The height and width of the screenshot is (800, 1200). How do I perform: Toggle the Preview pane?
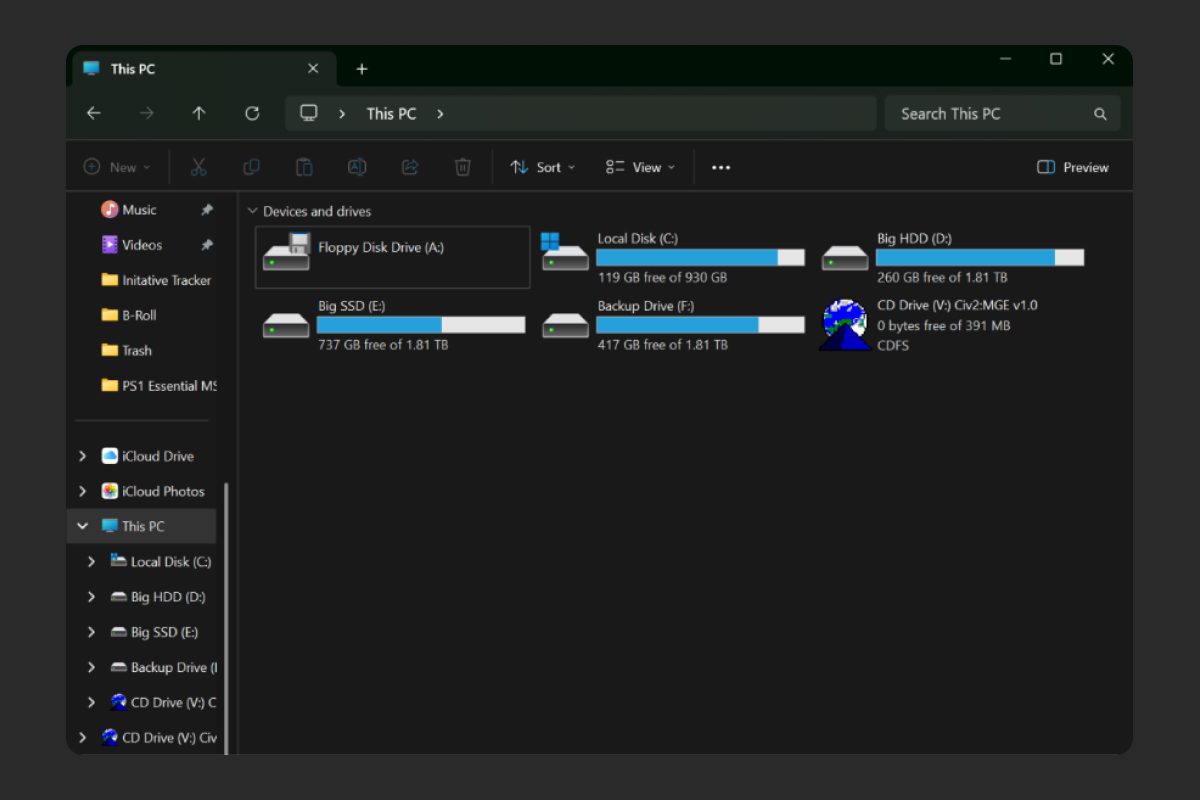click(1071, 167)
